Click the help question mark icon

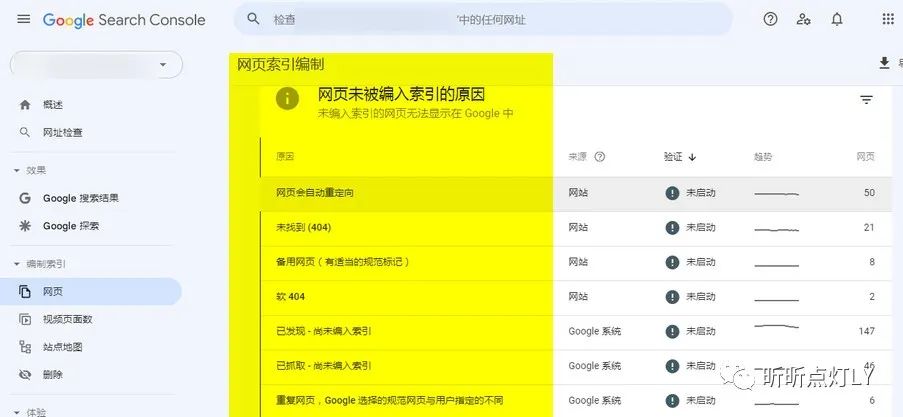click(x=770, y=19)
